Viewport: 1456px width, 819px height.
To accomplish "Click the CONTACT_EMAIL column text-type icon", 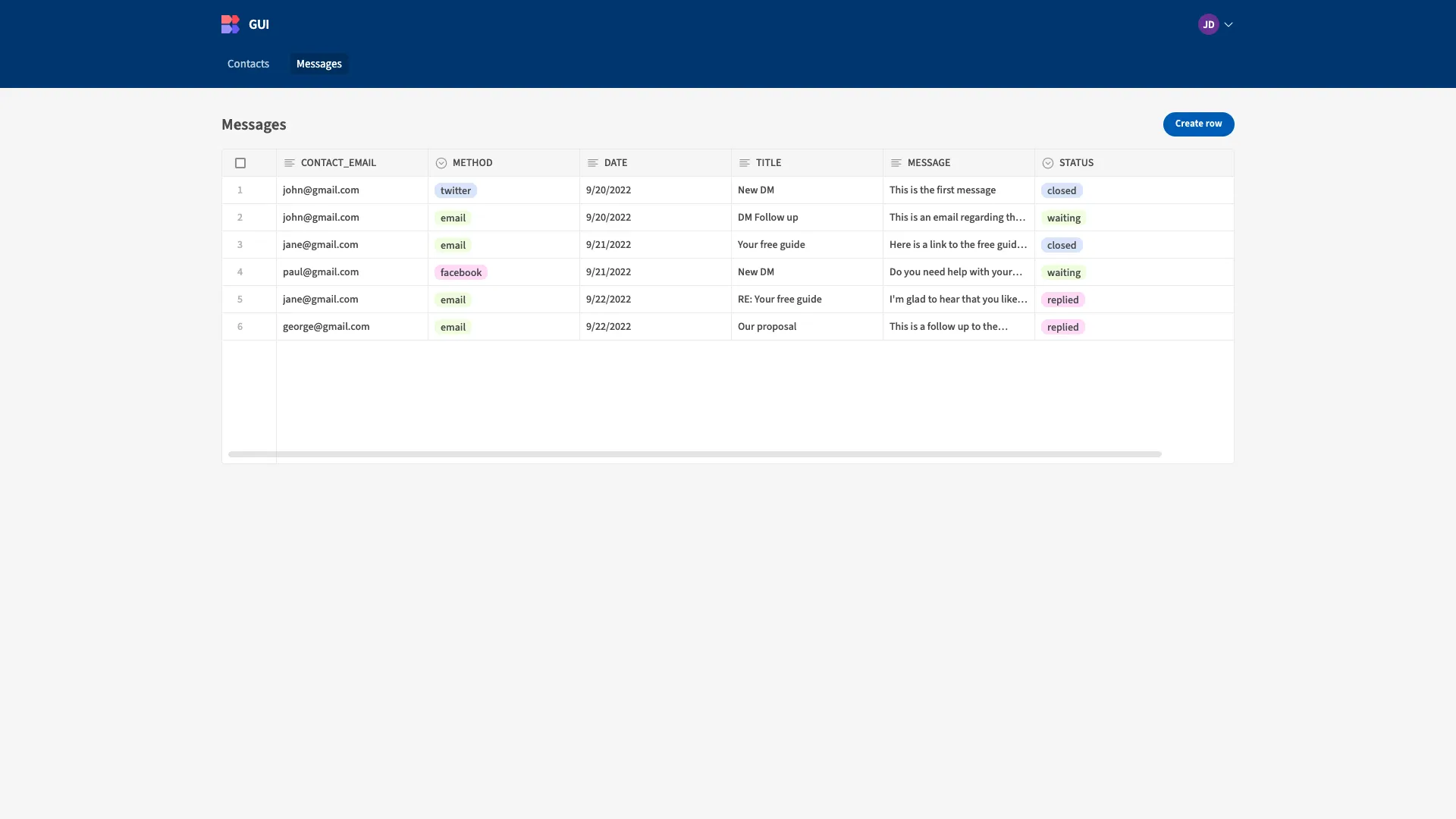I will tap(289, 163).
